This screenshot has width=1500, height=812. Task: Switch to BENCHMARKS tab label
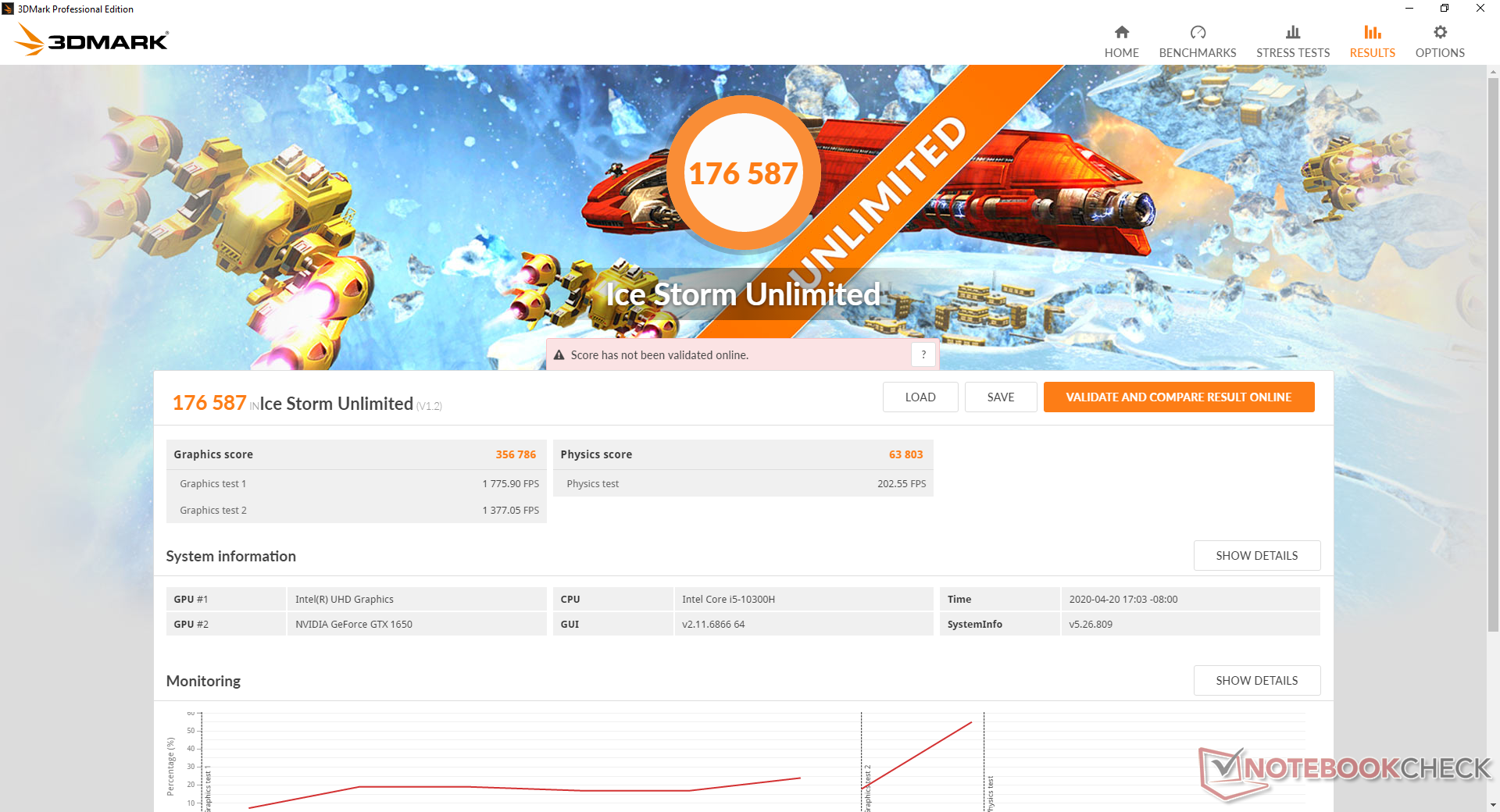coord(1198,53)
